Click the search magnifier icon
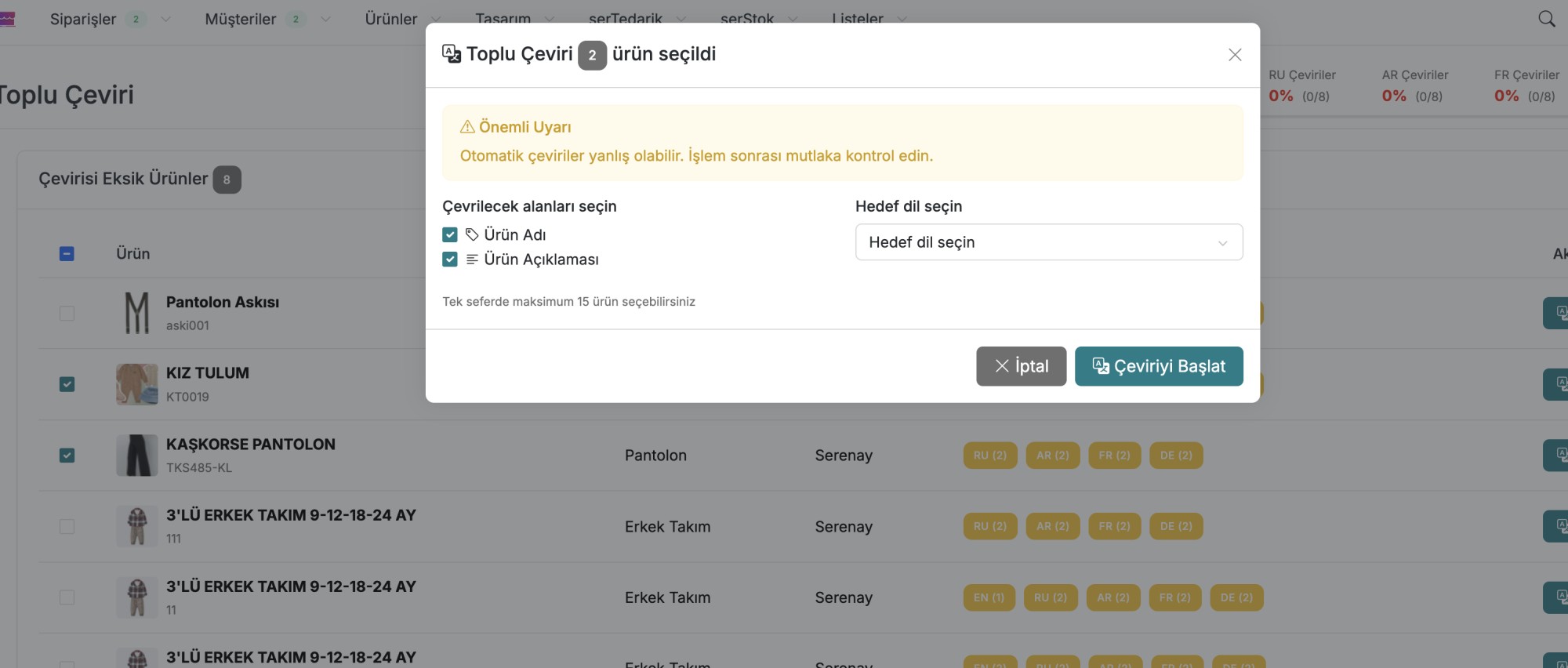Image resolution: width=1568 pixels, height=668 pixels. coord(1546,19)
